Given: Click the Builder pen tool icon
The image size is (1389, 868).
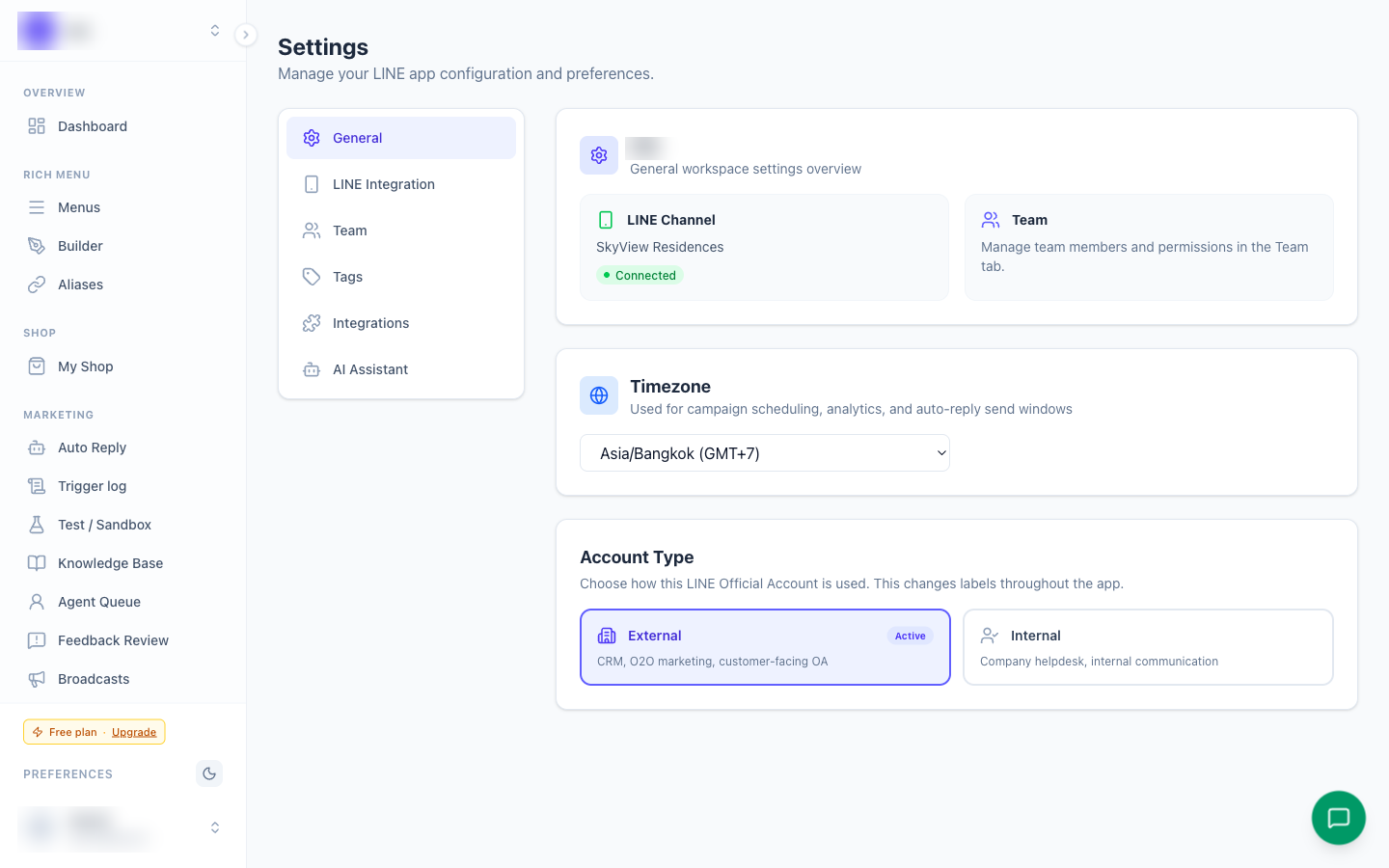Looking at the screenshot, I should 37,246.
